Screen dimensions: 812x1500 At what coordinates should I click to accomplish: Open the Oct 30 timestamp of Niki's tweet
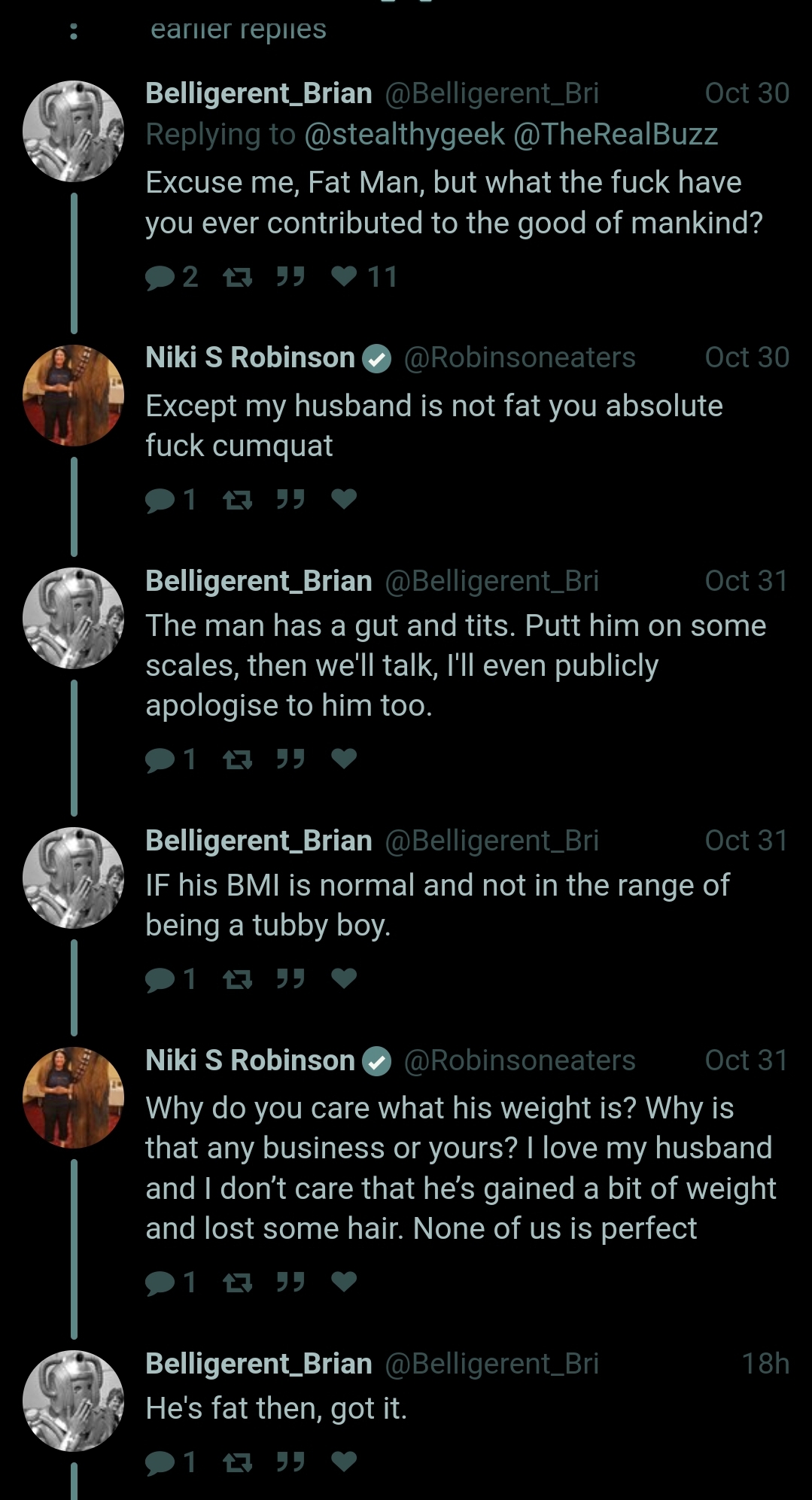click(x=747, y=358)
